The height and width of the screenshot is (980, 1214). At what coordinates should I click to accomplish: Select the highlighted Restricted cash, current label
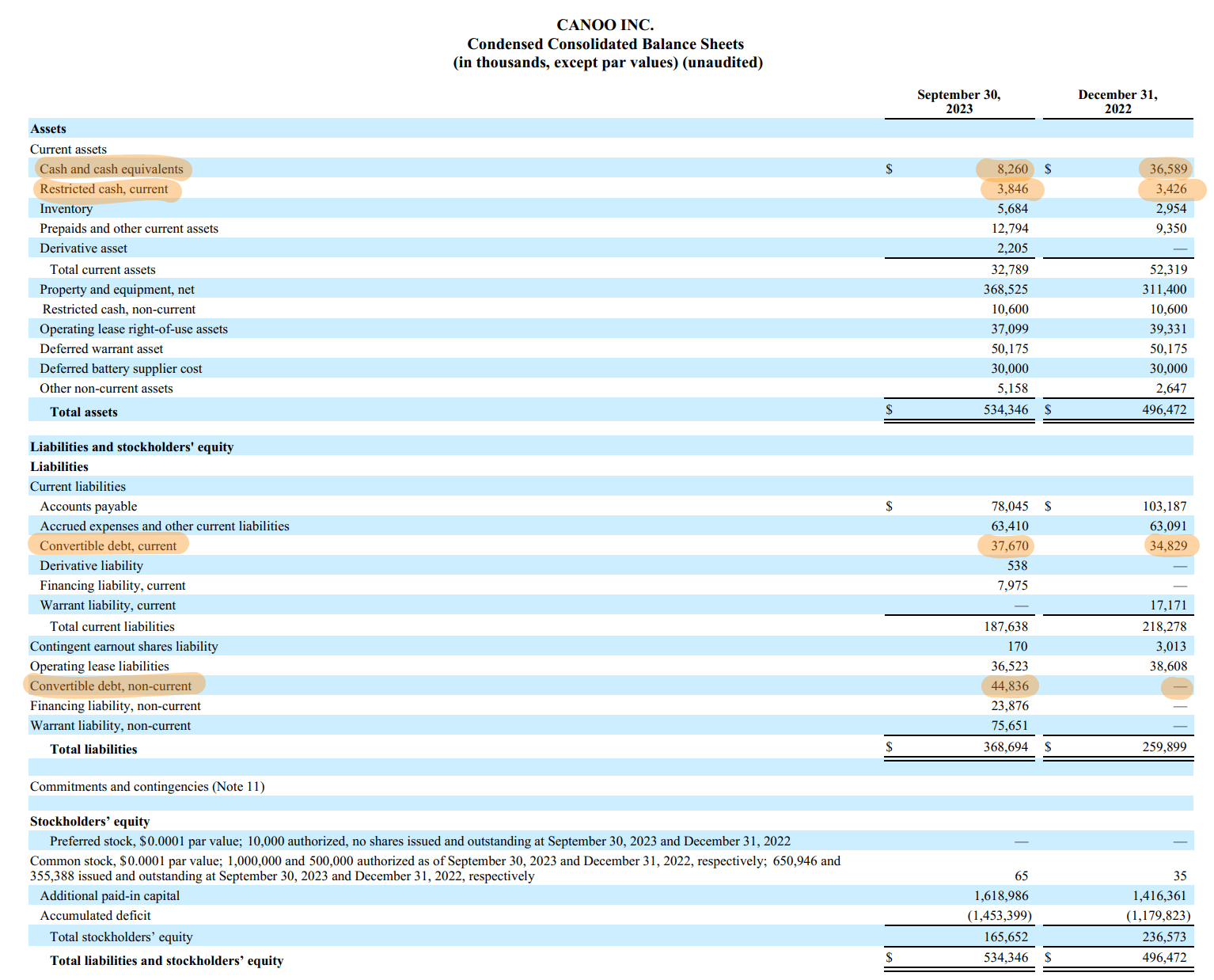[104, 189]
